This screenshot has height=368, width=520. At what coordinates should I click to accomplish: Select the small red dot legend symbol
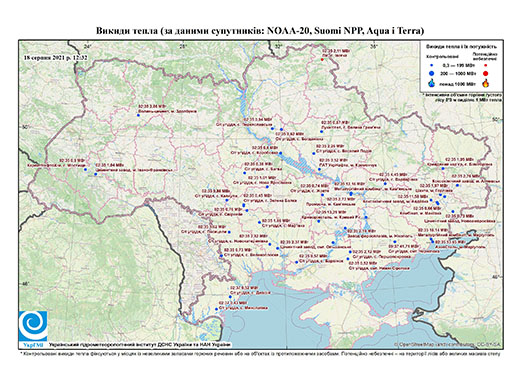point(486,65)
